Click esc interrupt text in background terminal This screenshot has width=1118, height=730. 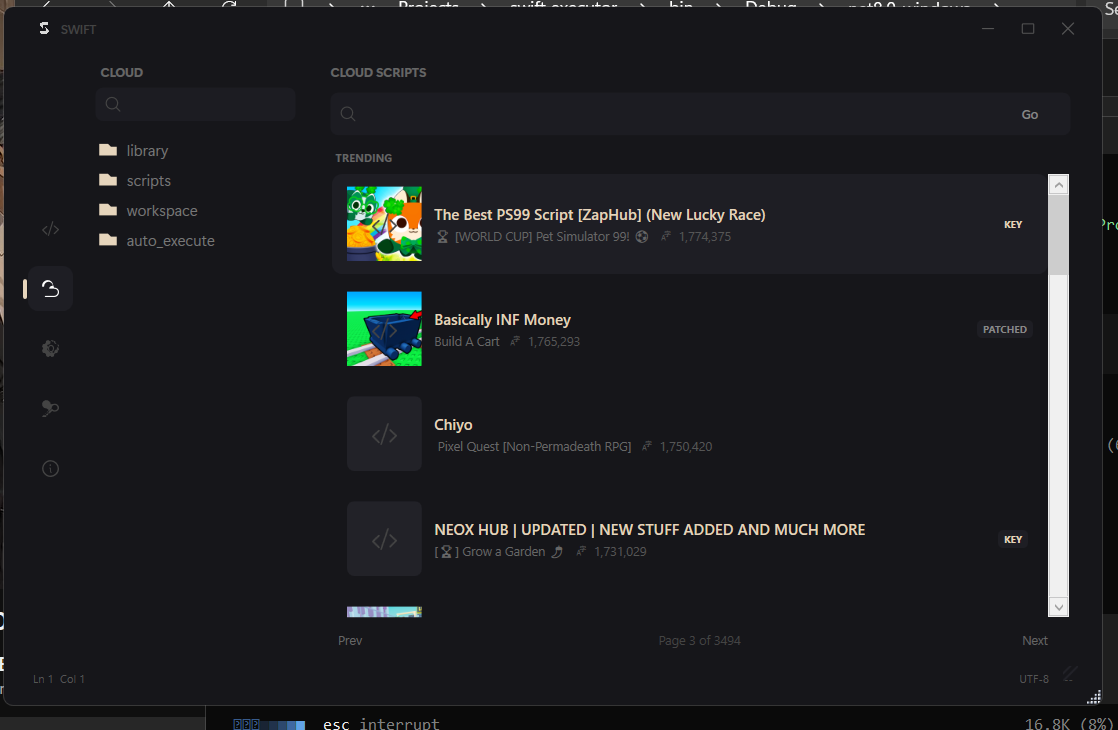pos(381,724)
